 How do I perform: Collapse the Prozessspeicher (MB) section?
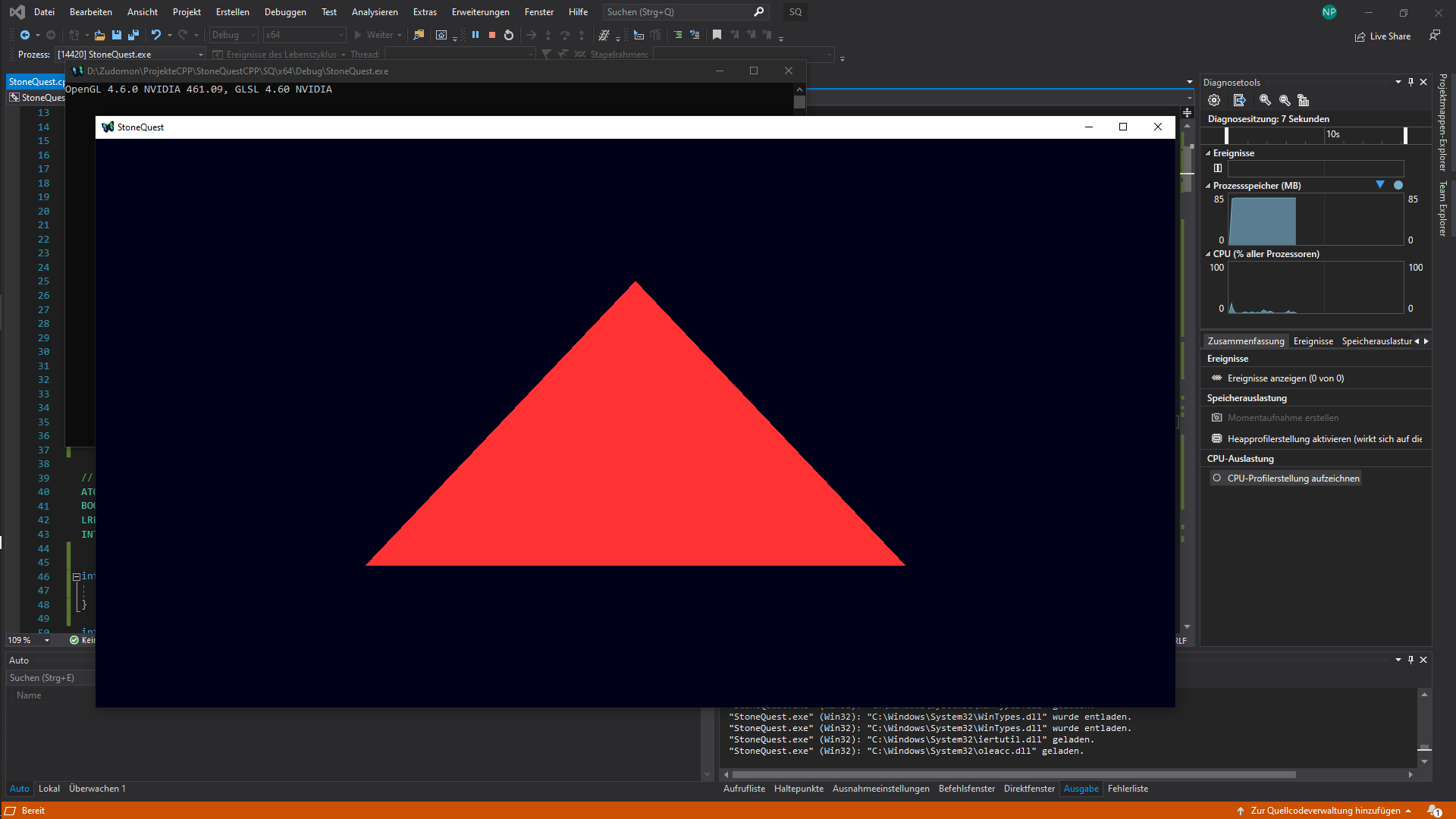pyautogui.click(x=1208, y=186)
